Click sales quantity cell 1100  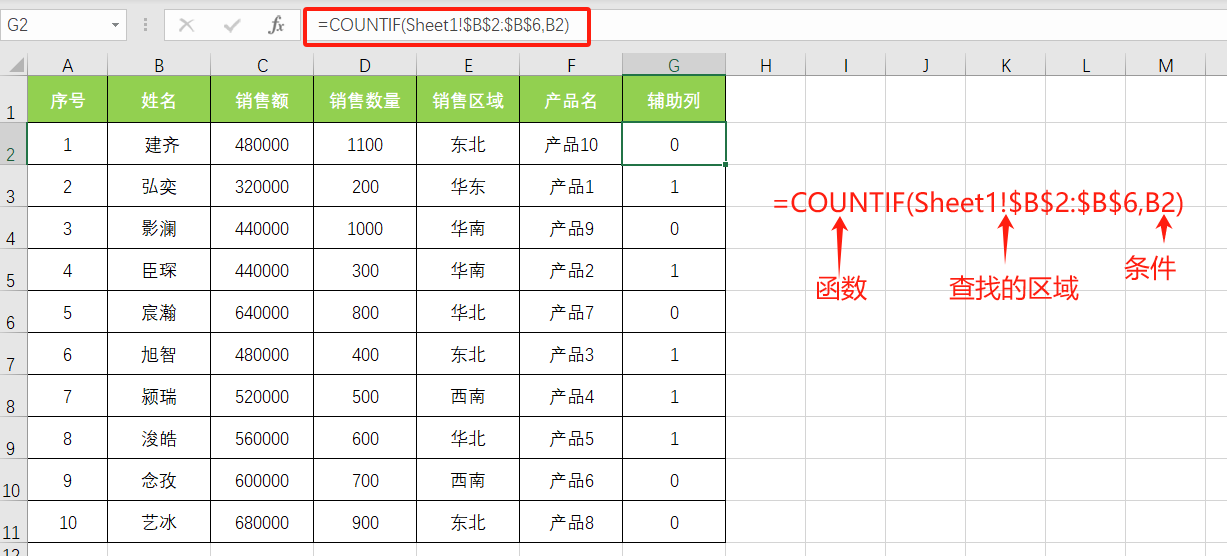coord(365,144)
